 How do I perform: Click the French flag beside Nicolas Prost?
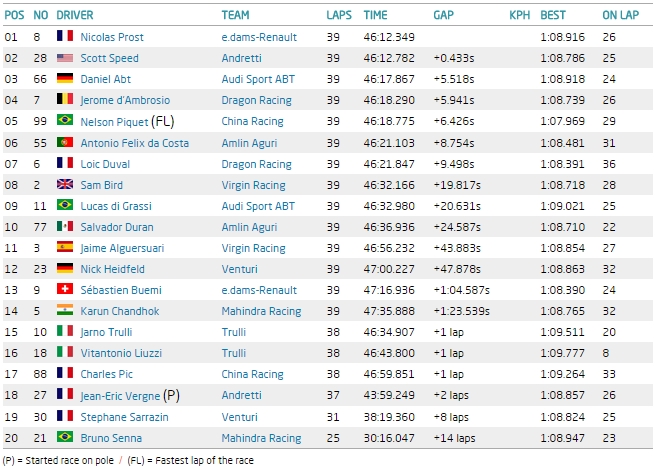[x=65, y=37]
